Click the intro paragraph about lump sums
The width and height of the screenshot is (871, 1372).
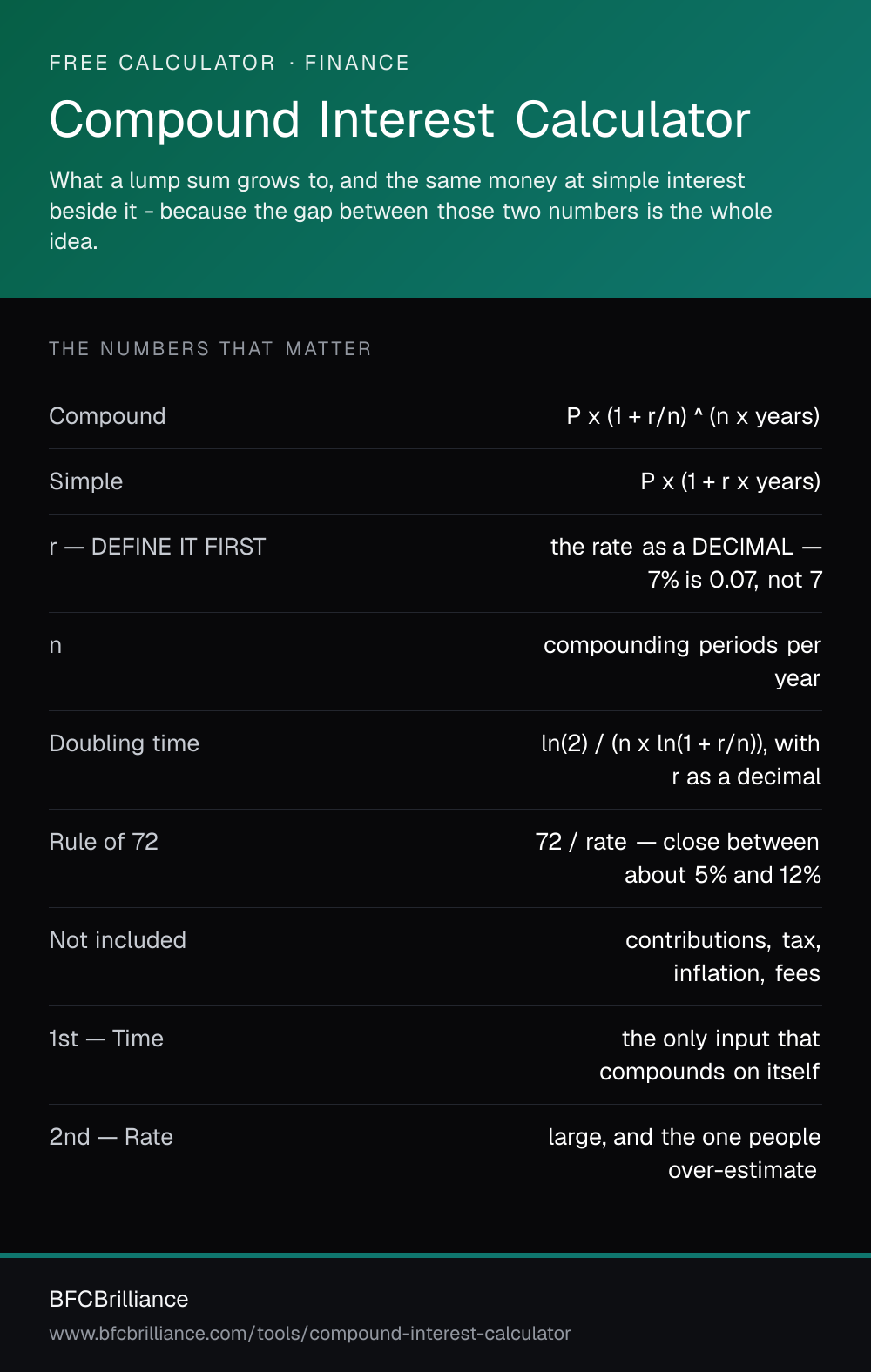coord(411,211)
